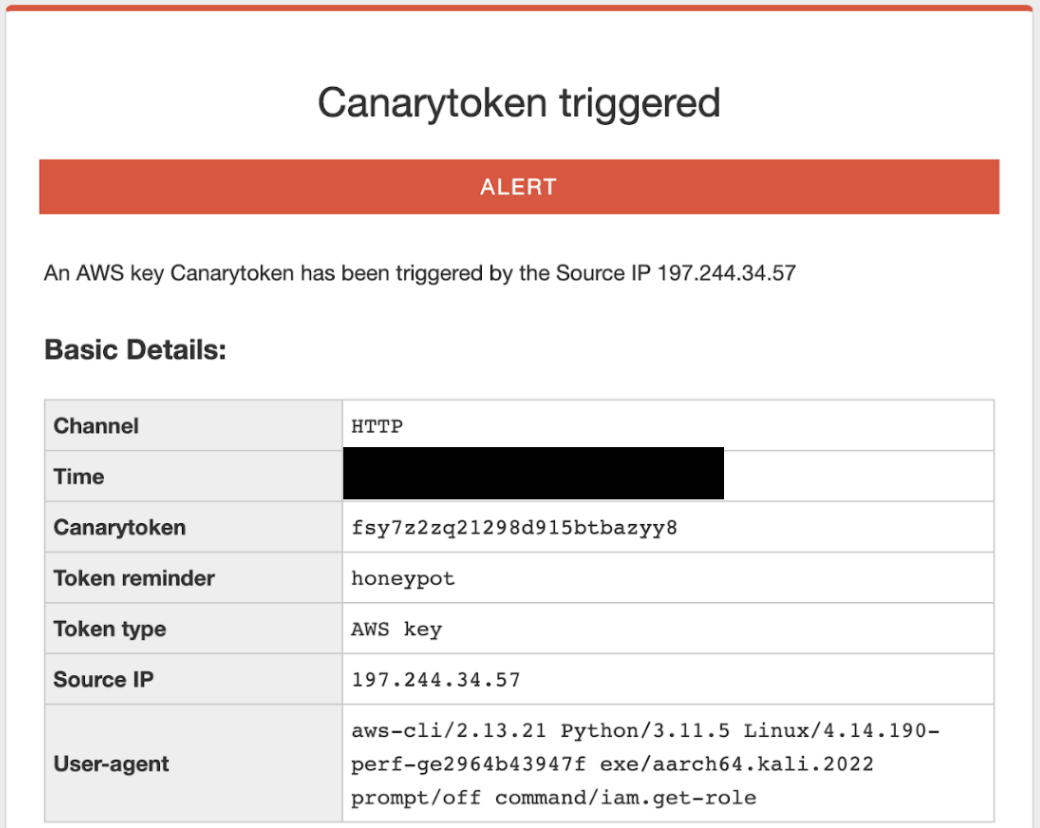The width and height of the screenshot is (1040, 828).
Task: Click the red ALERT banner
Action: tap(518, 187)
